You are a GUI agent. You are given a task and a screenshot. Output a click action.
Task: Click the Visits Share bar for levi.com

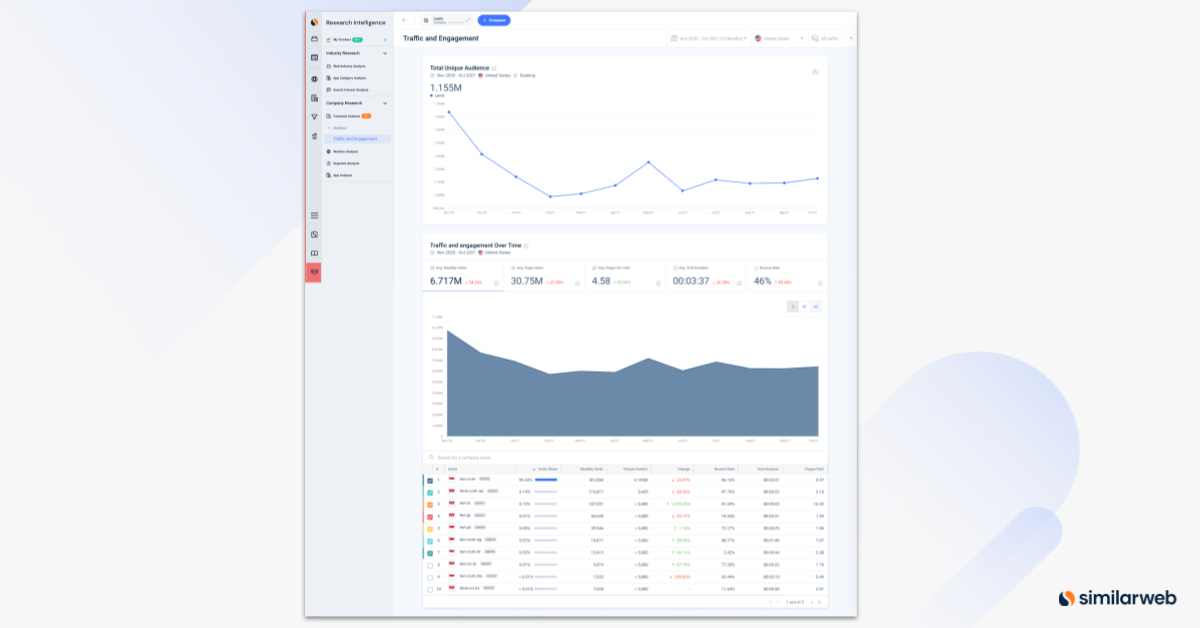547,481
